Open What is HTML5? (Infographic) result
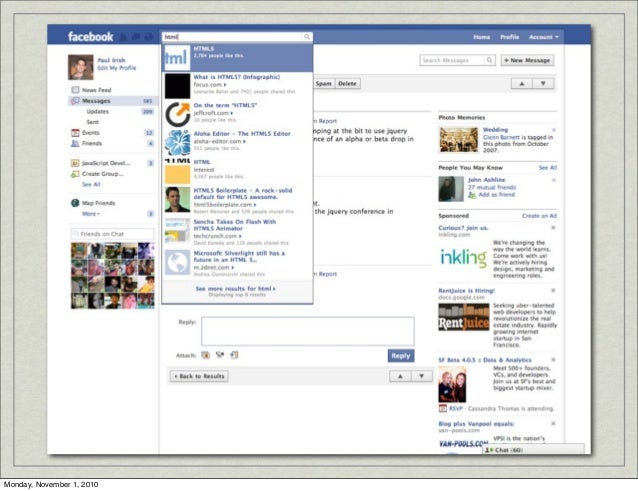The width and height of the screenshot is (638, 491). tap(238, 86)
